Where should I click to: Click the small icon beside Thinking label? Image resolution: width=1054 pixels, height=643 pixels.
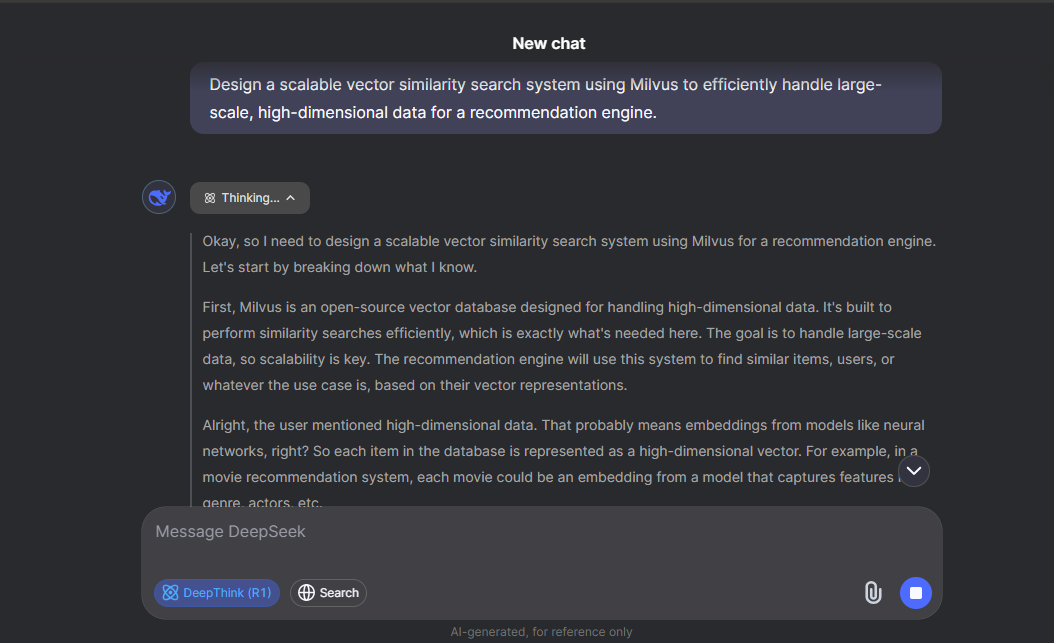pos(210,198)
